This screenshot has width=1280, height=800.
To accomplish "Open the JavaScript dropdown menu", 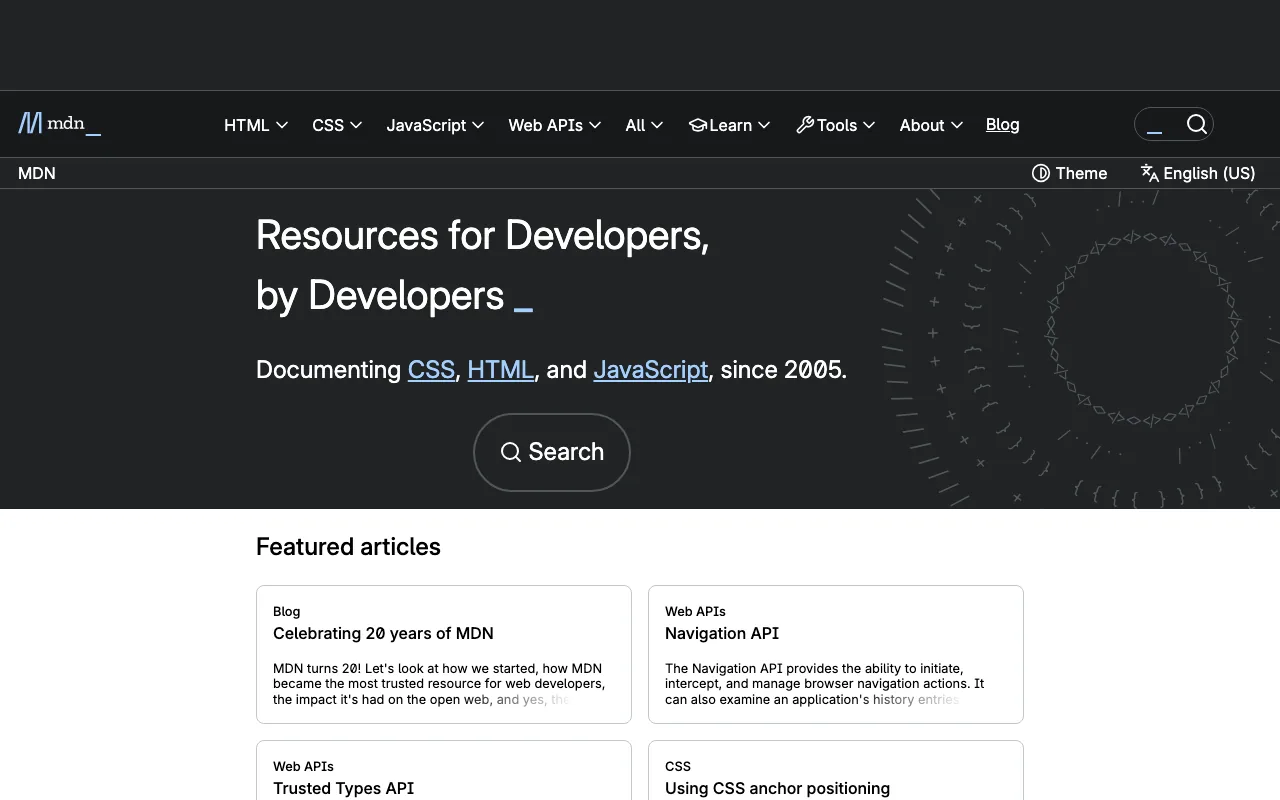I will 435,125.
